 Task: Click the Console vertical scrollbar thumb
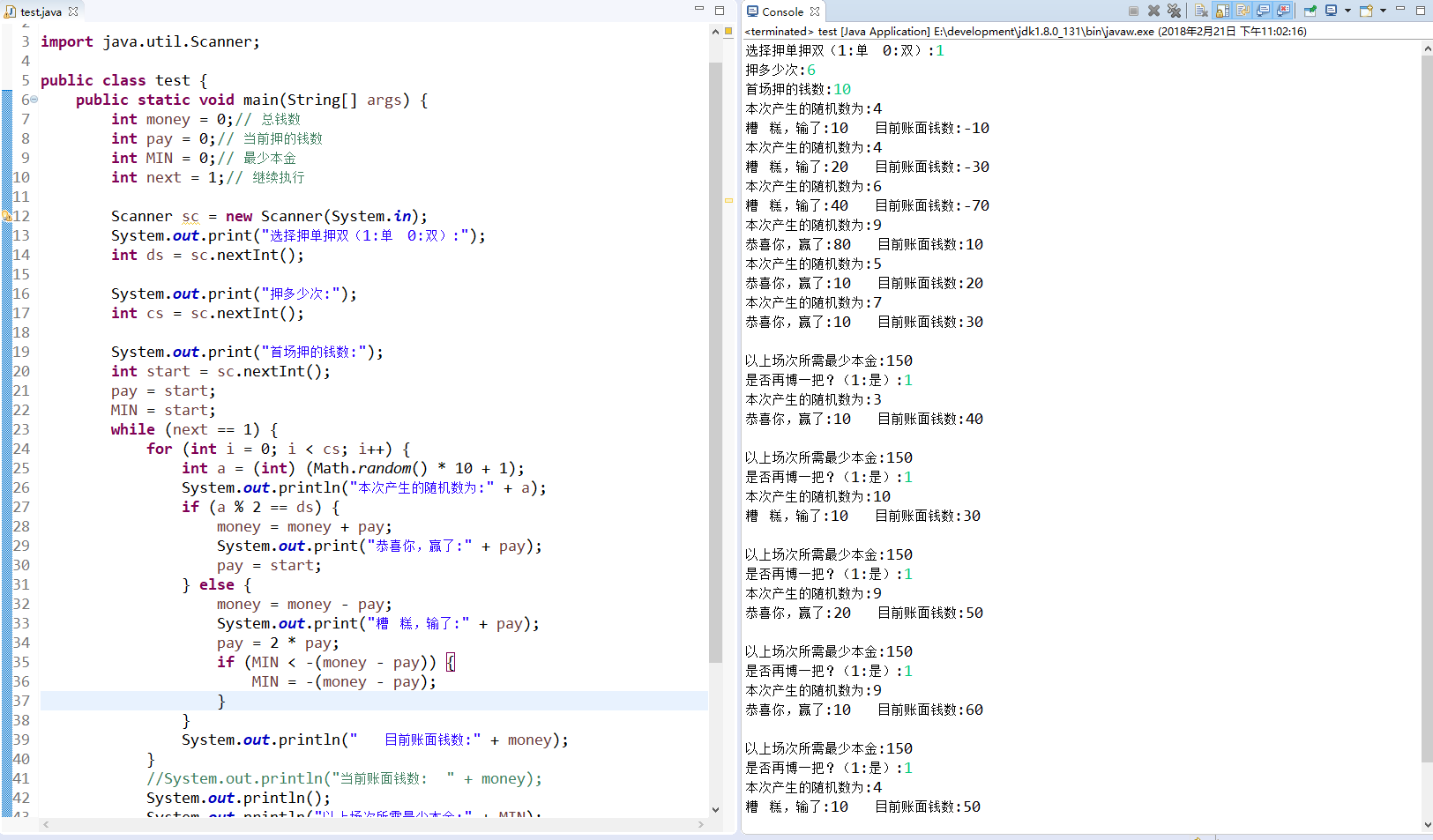[x=1427, y=409]
